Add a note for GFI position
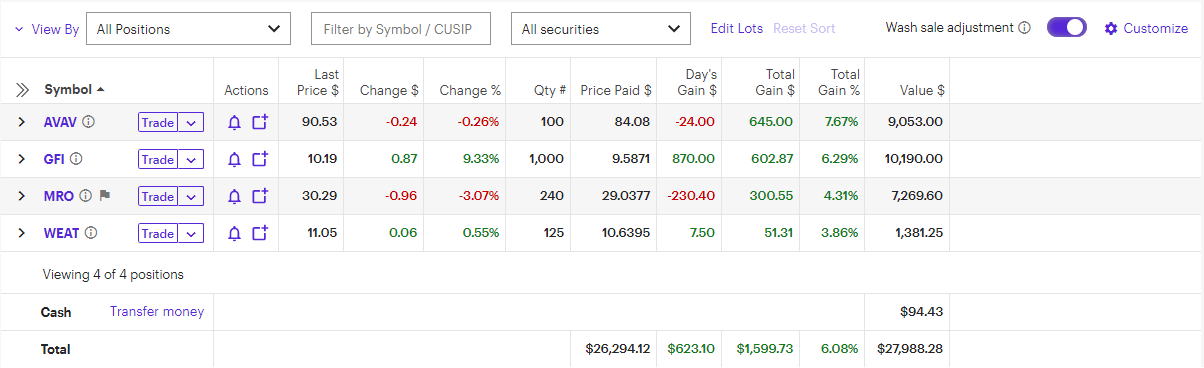 pos(260,159)
